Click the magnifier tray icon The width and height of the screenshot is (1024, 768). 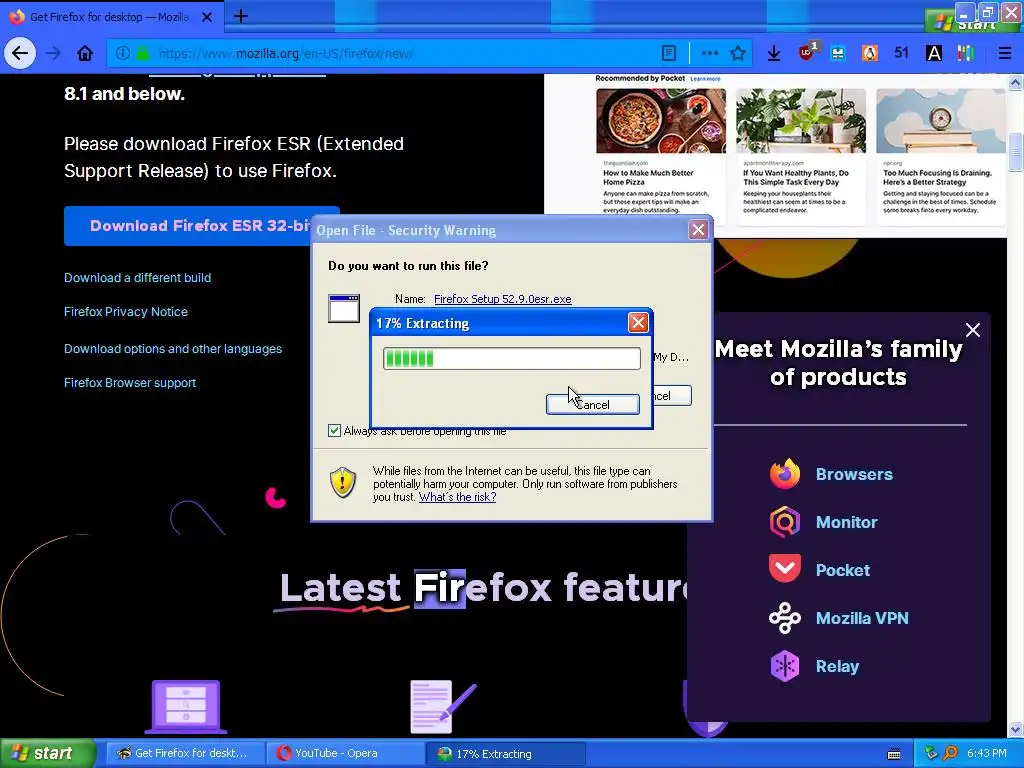click(x=950, y=753)
